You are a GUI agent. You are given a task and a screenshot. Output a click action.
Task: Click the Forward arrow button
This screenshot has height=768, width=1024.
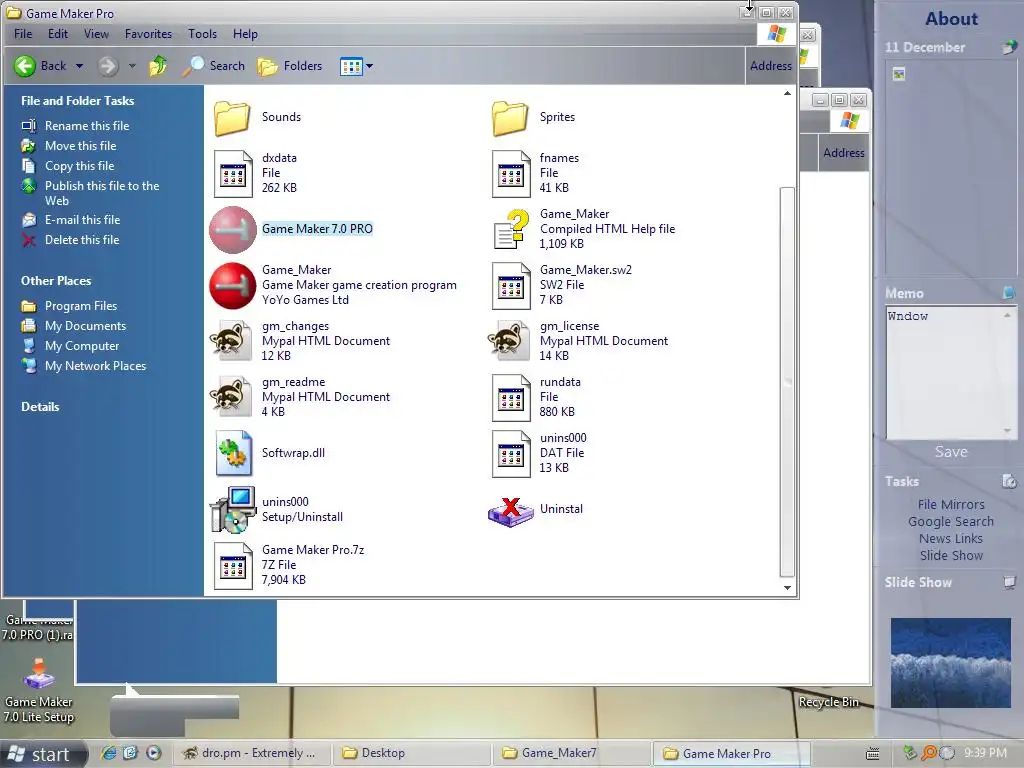pos(108,66)
